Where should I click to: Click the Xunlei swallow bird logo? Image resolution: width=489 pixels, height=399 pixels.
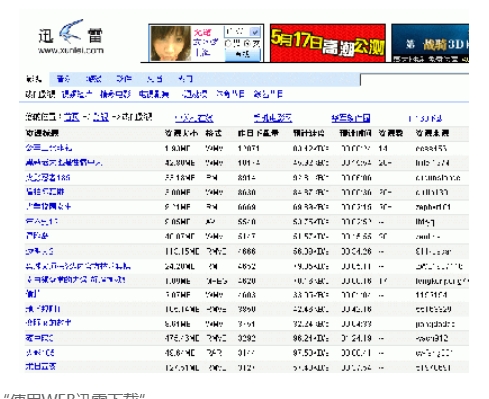(71, 31)
